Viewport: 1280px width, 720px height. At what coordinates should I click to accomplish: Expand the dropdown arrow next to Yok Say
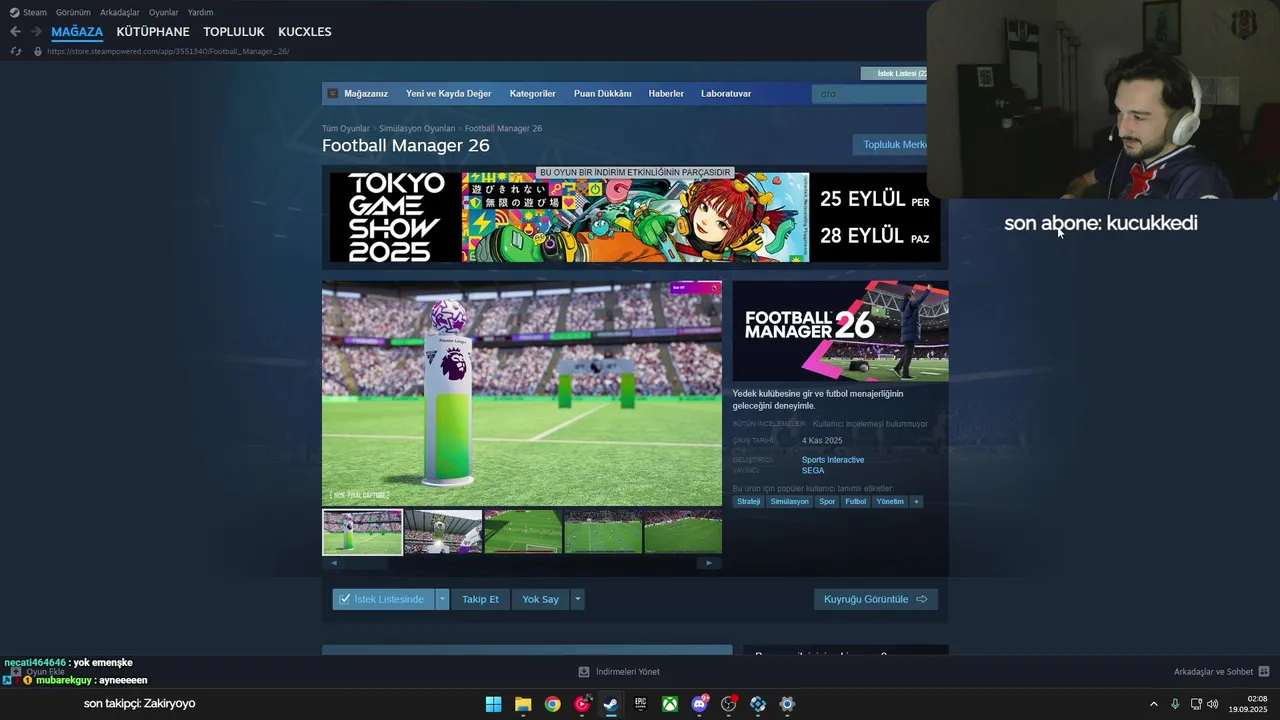click(x=577, y=599)
